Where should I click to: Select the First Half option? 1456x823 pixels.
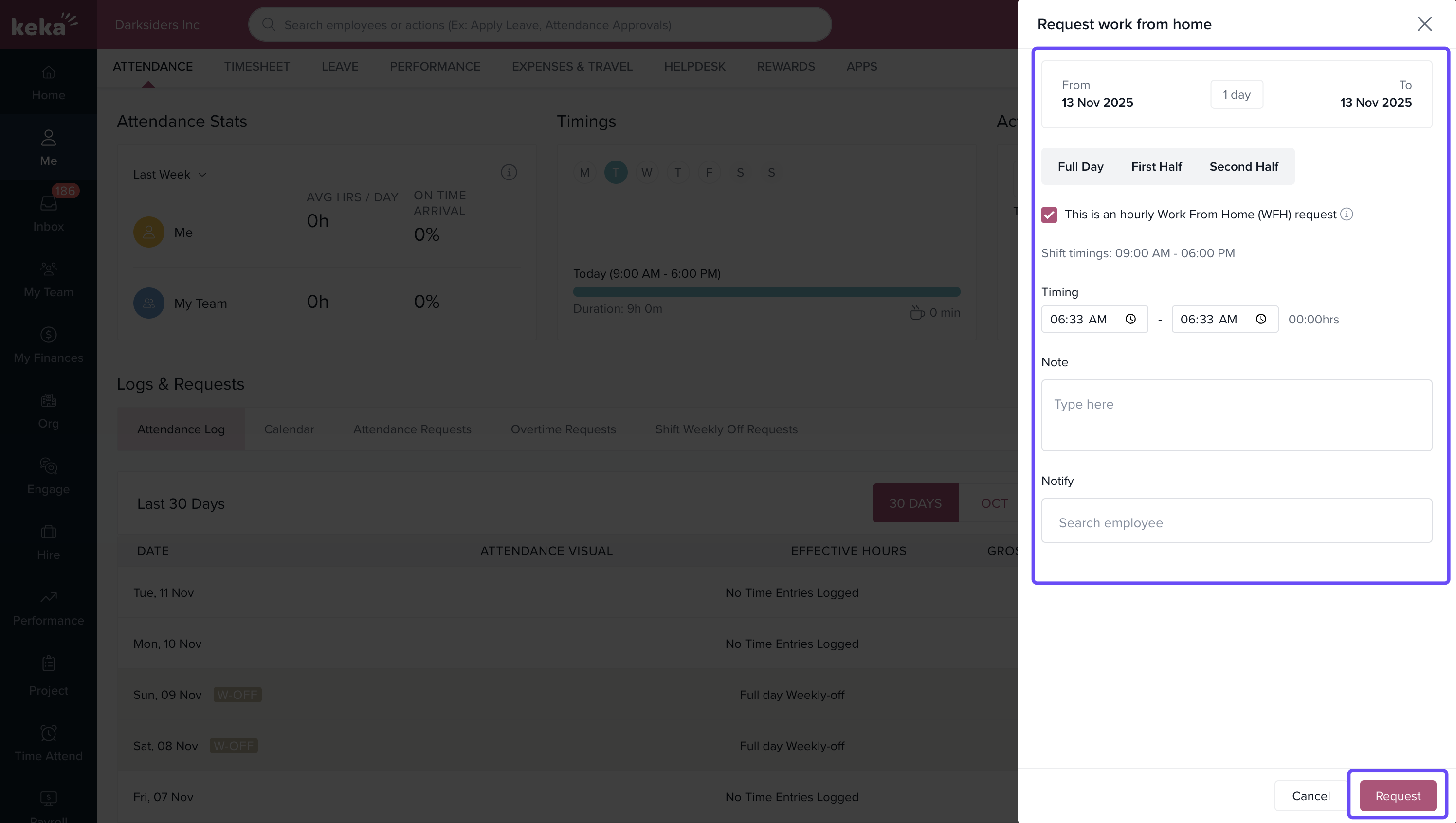click(x=1156, y=166)
